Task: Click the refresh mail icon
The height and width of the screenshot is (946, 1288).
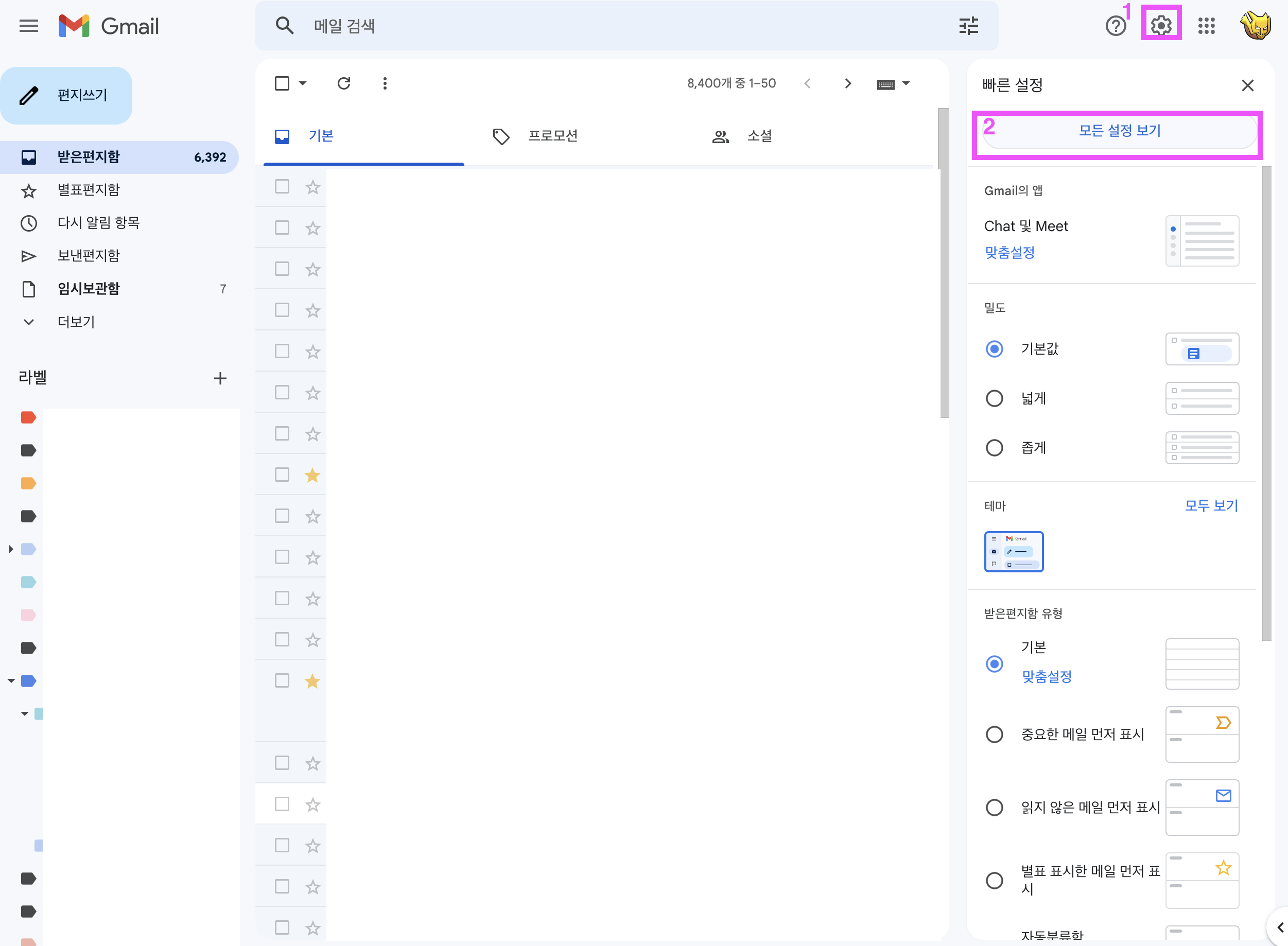Action: [343, 83]
